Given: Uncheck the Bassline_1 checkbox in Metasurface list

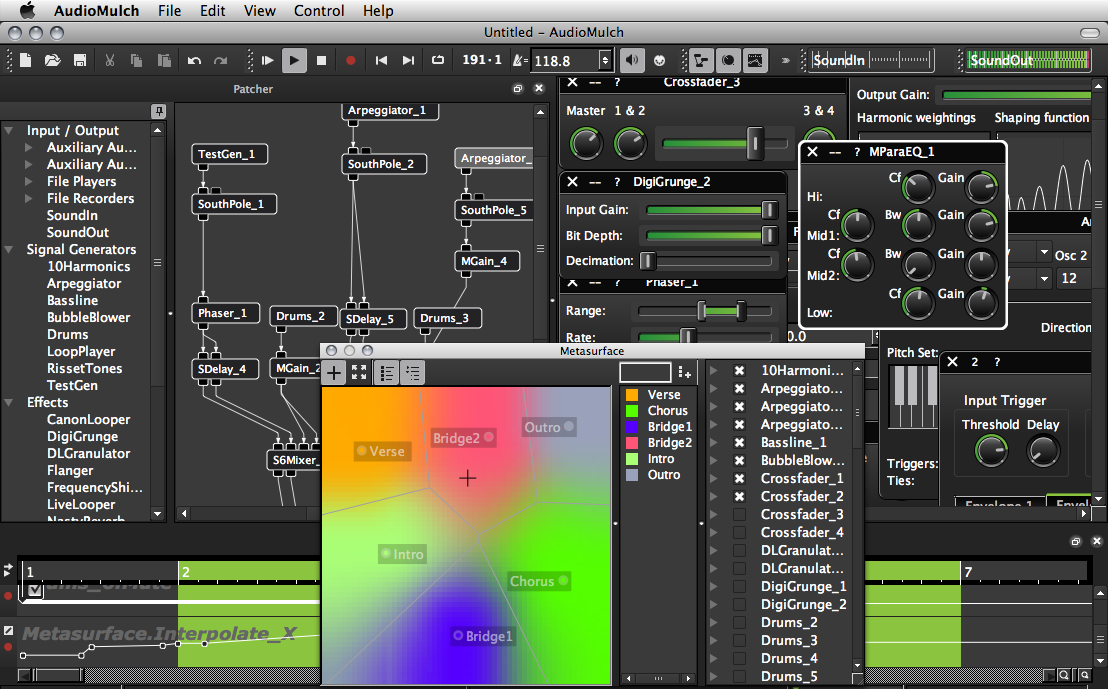Looking at the screenshot, I should click(739, 442).
